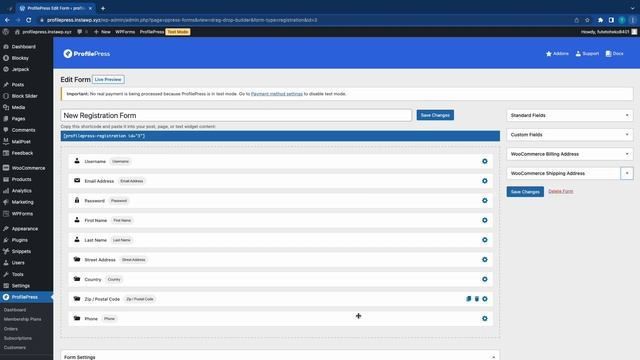Follow the Payment method settings link
Screen dimensions: 640x360
(x=277, y=94)
